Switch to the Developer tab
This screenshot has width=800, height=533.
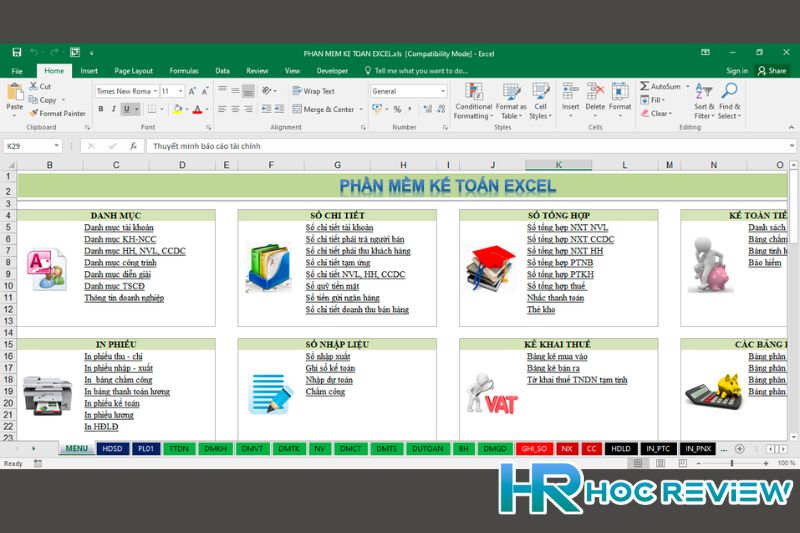[332, 71]
